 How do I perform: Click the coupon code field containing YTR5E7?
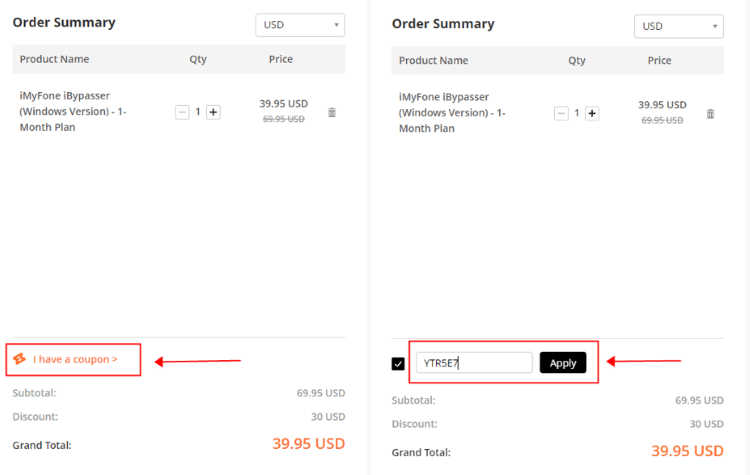(474, 363)
